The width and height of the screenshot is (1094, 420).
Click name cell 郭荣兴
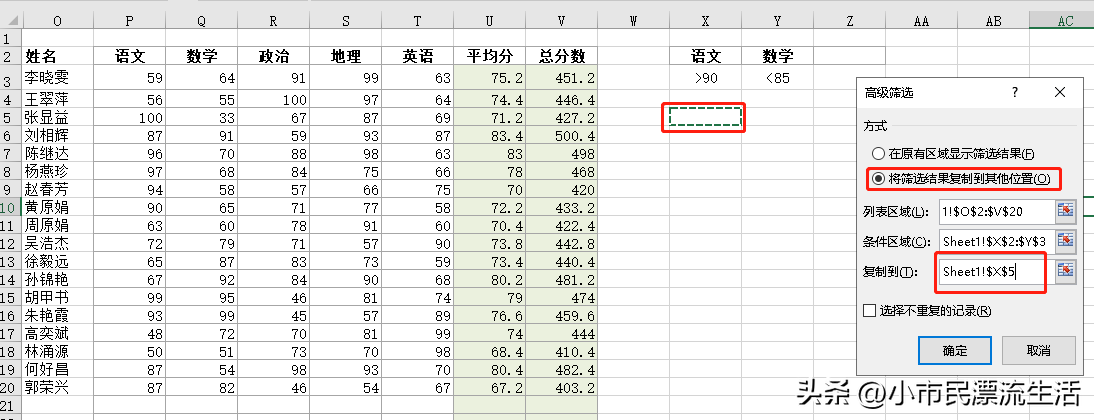tap(57, 387)
